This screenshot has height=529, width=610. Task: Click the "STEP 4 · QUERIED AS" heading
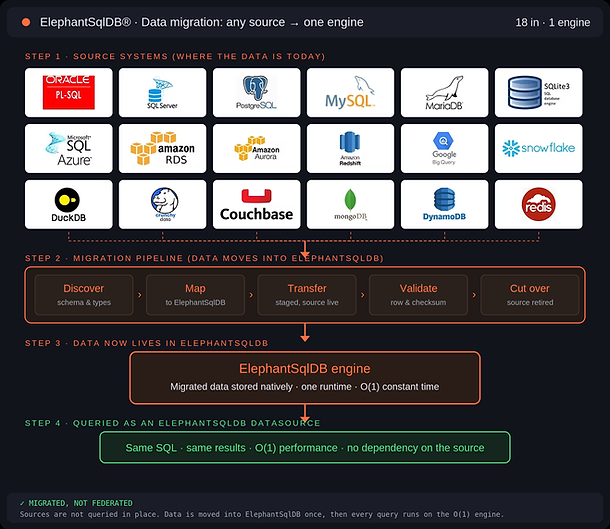tap(172, 423)
